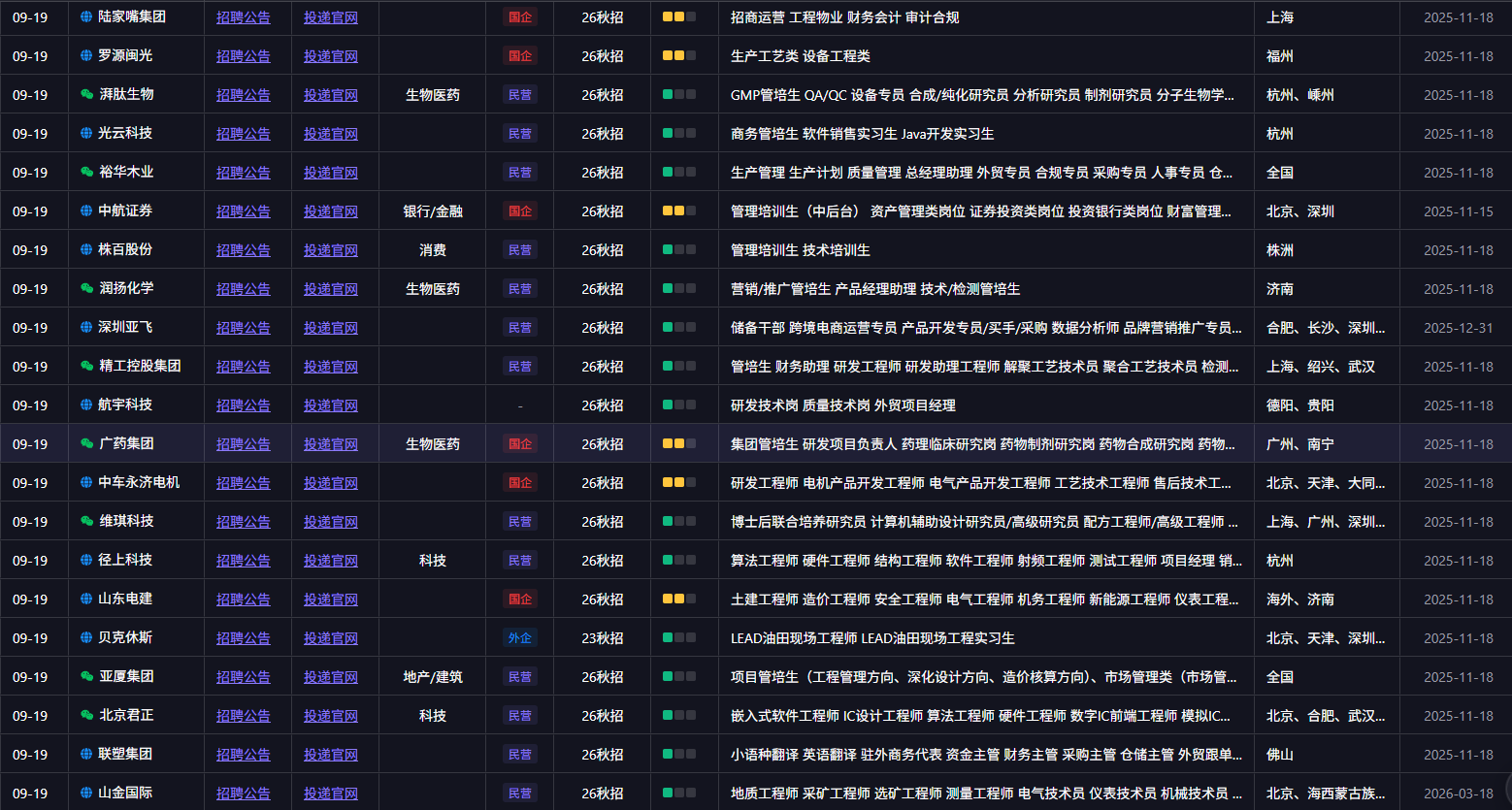Screen dimensions: 1512x810
Task: Click the 国企 tag in 山东电建 row
Action: 520,599
